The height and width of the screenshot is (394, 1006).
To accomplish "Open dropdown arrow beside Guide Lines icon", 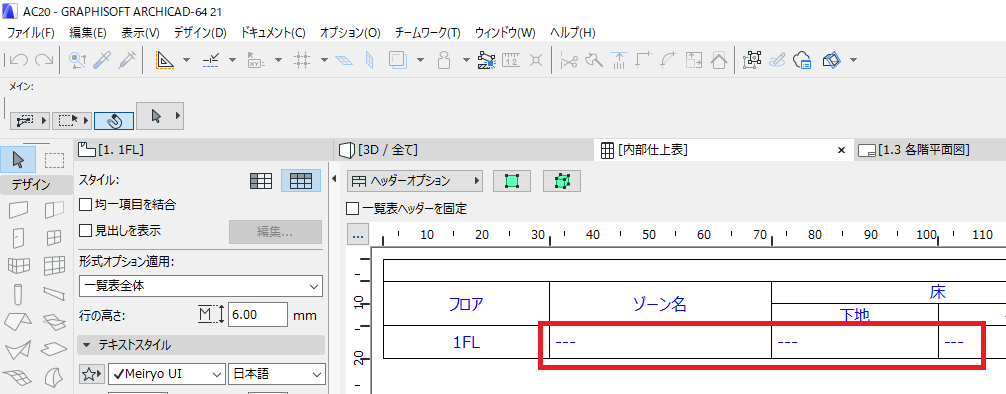I will click(x=187, y=60).
